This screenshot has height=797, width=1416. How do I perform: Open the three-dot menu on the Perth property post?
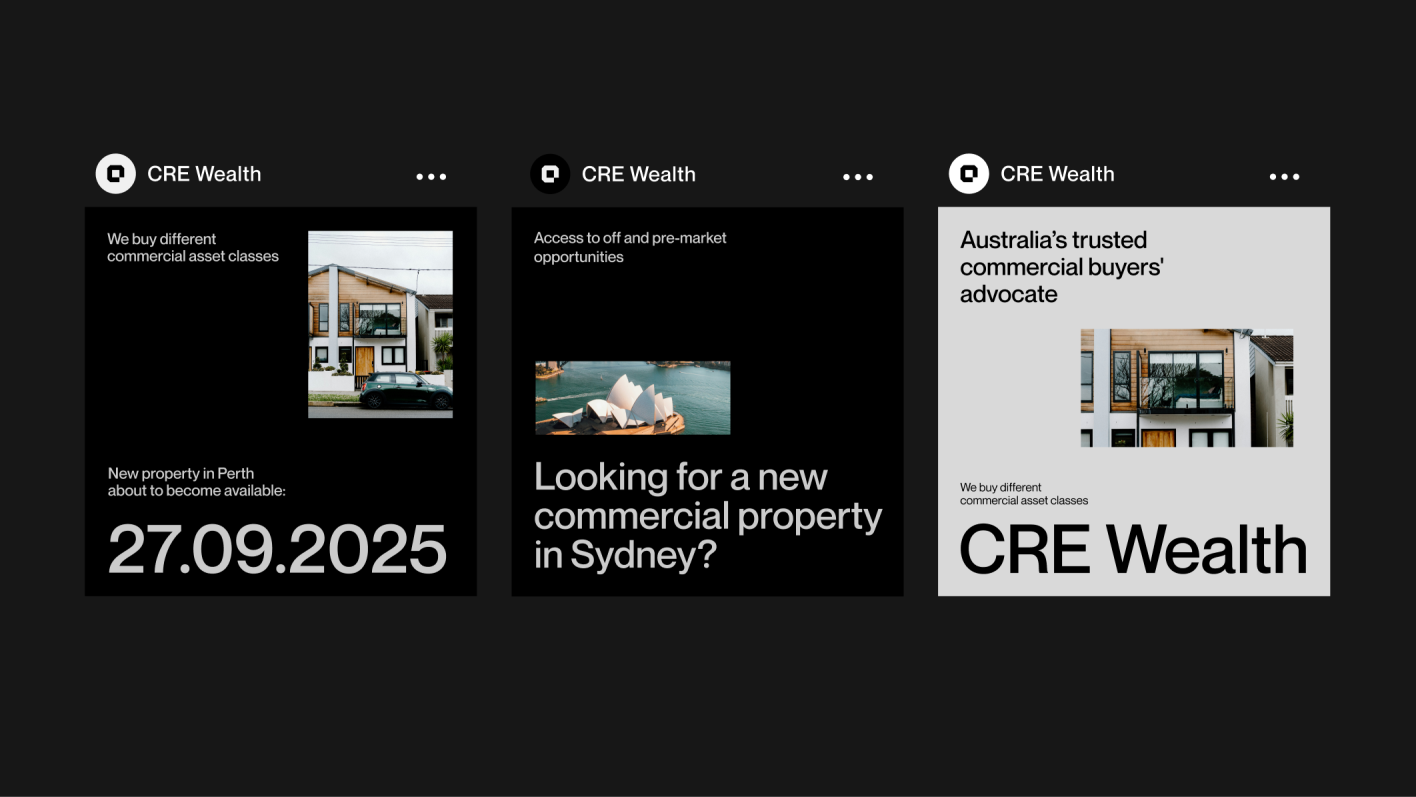point(431,177)
